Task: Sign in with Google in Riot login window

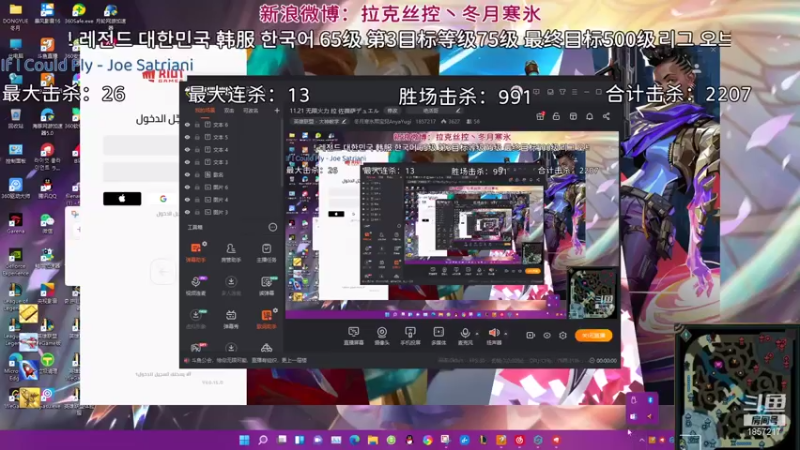Action: point(163,198)
